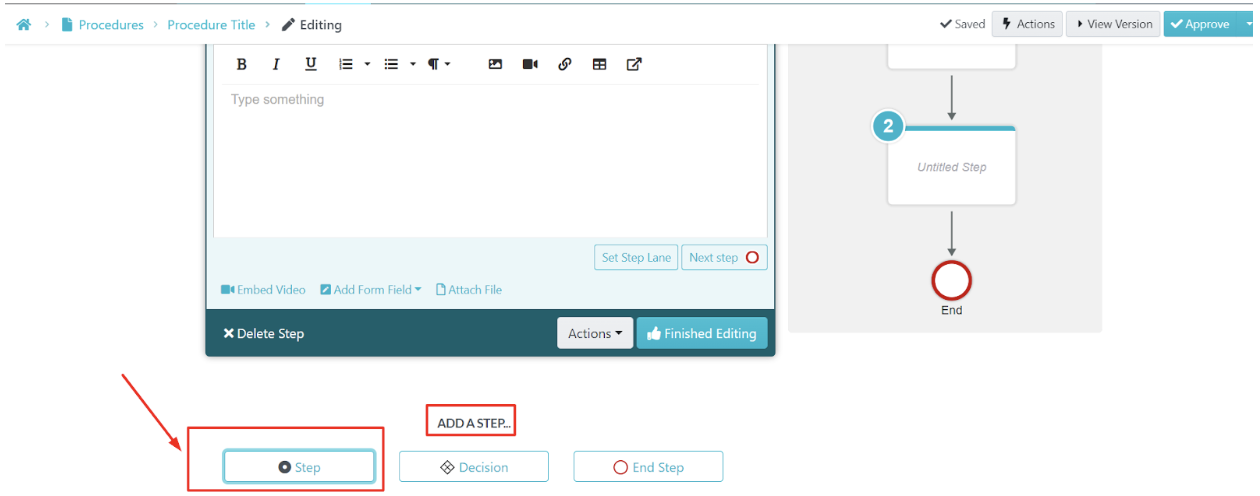
Task: Click the red End circle node
Action: [951, 280]
